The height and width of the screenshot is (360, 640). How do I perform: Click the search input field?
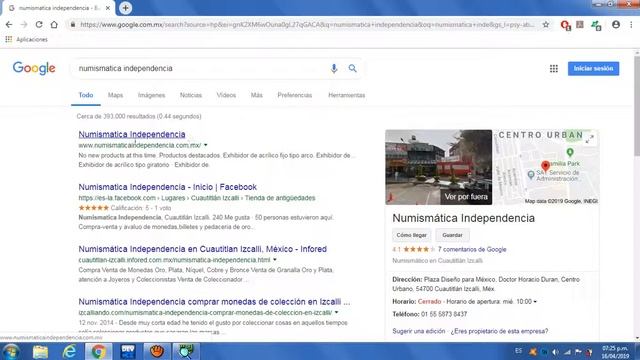click(202, 68)
